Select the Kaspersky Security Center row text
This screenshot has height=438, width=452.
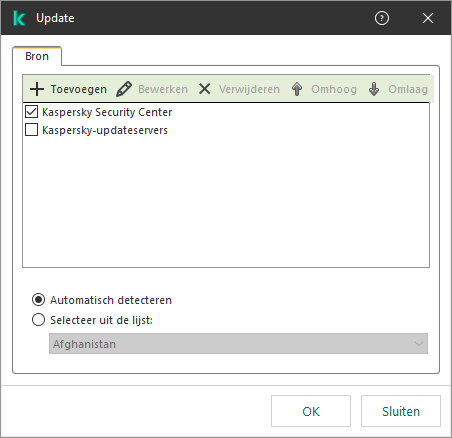(107, 112)
